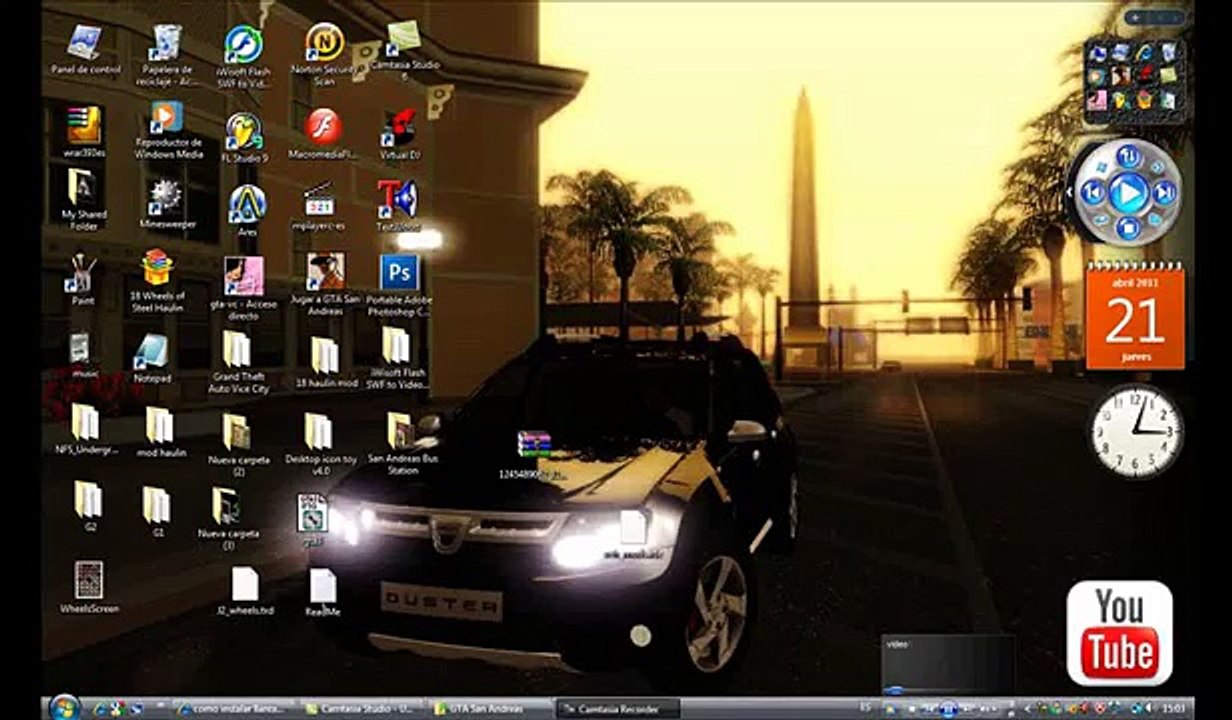Click the analog clock gadget
Viewport: 1232px width, 720px height.
[x=1135, y=431]
